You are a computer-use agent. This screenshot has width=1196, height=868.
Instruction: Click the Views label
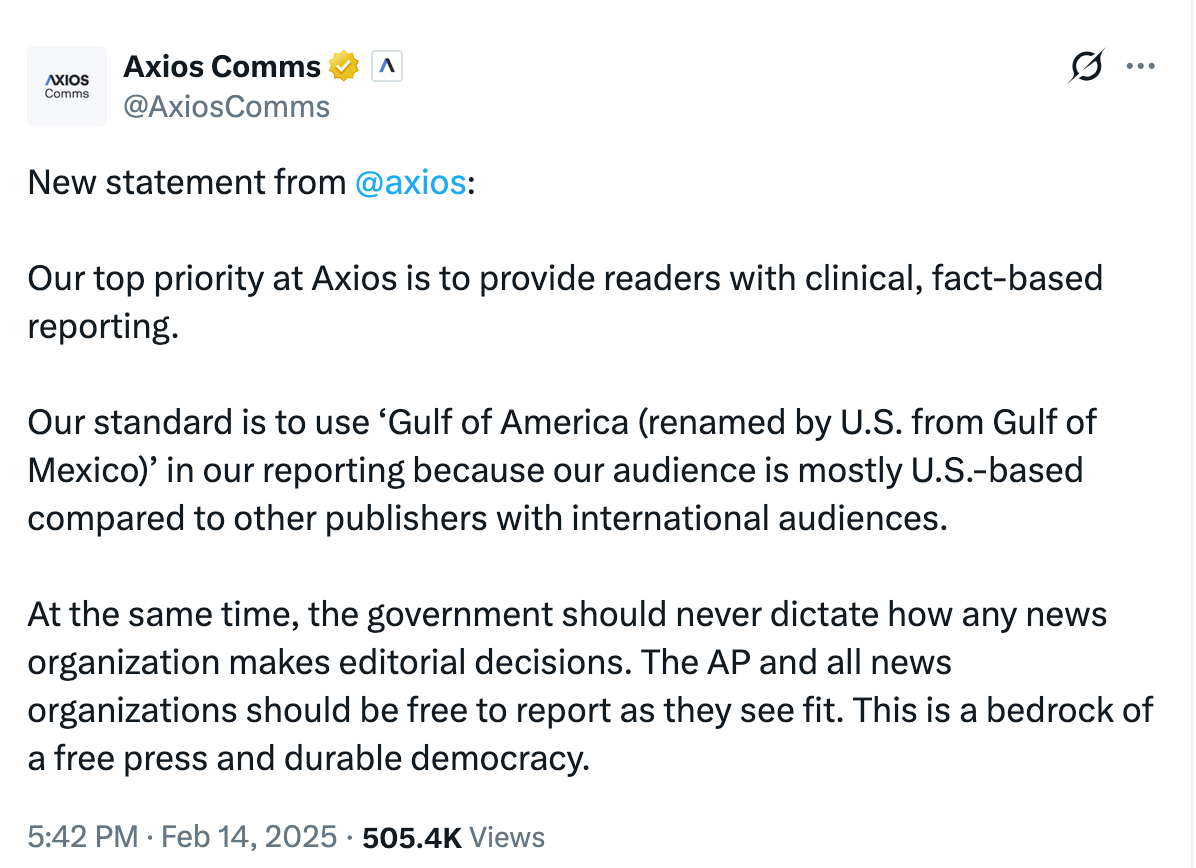click(507, 837)
